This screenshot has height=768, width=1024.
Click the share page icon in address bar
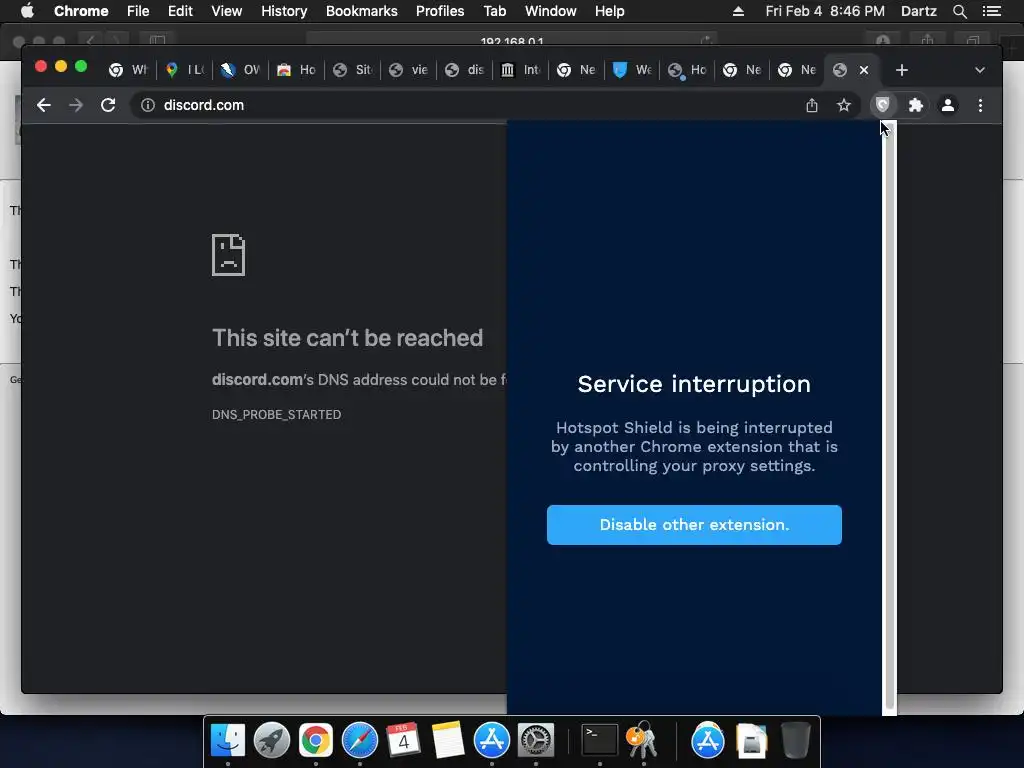[x=812, y=105]
